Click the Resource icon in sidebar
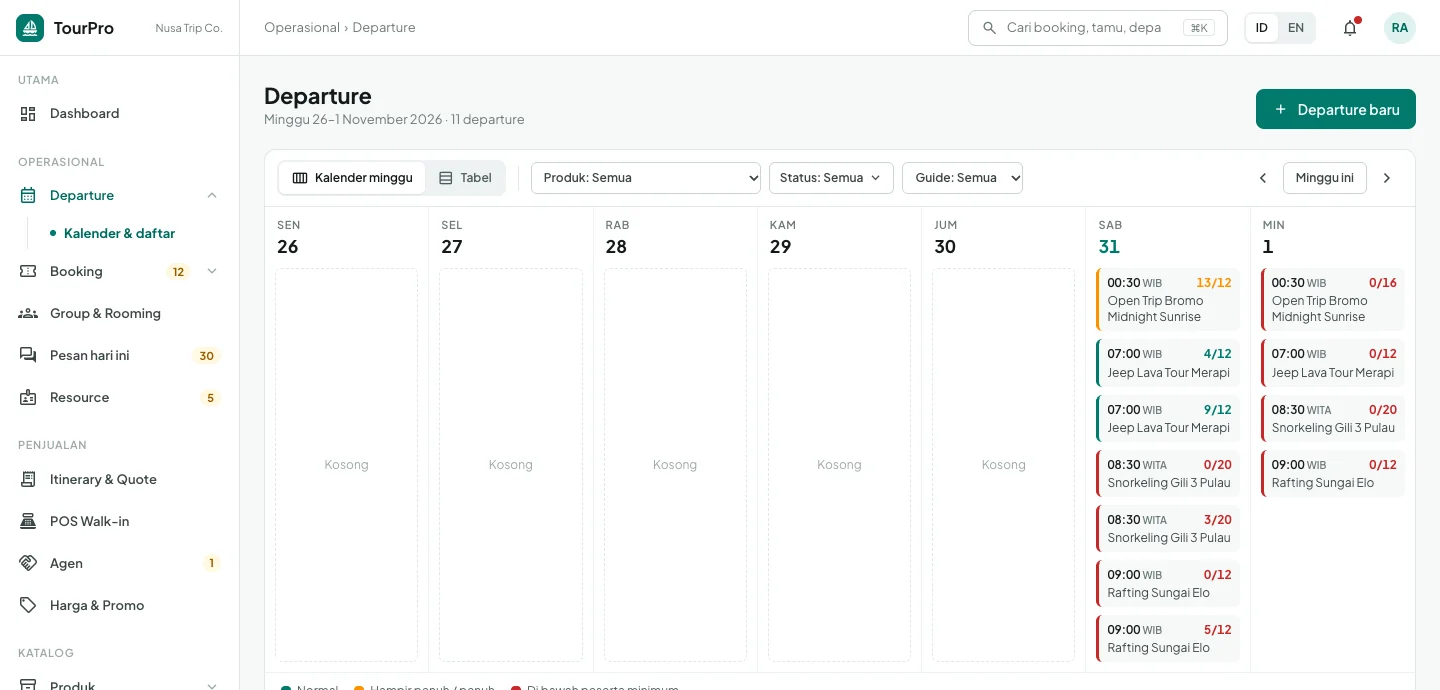This screenshot has height=690, width=1440. pyautogui.click(x=28, y=398)
